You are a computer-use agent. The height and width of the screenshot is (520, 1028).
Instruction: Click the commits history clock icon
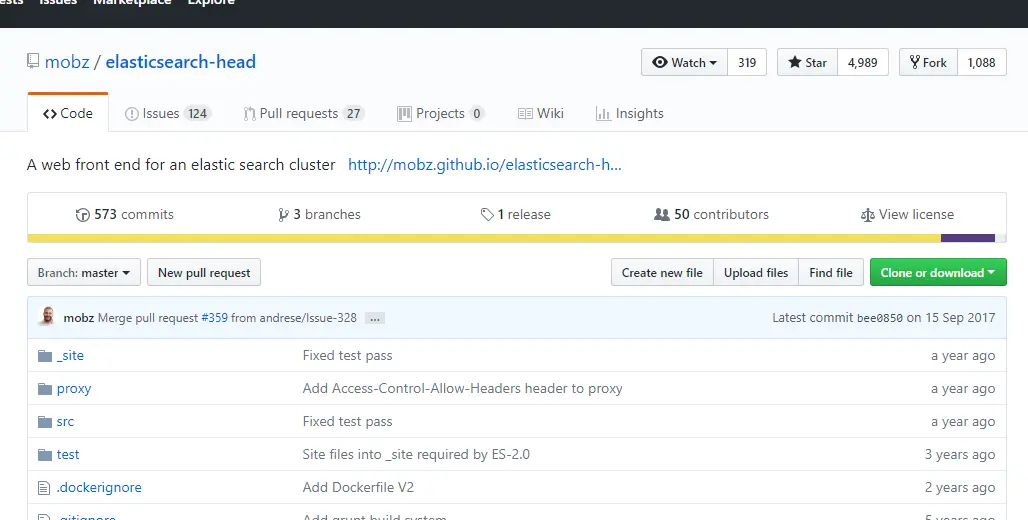tap(83, 214)
